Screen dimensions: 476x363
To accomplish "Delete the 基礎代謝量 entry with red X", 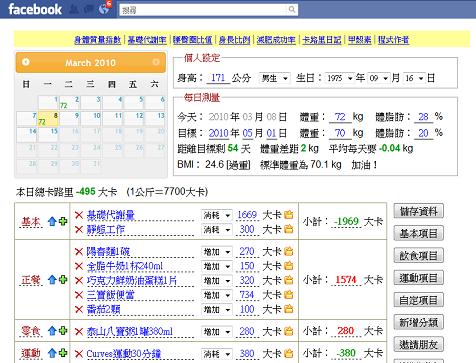I will tap(79, 215).
